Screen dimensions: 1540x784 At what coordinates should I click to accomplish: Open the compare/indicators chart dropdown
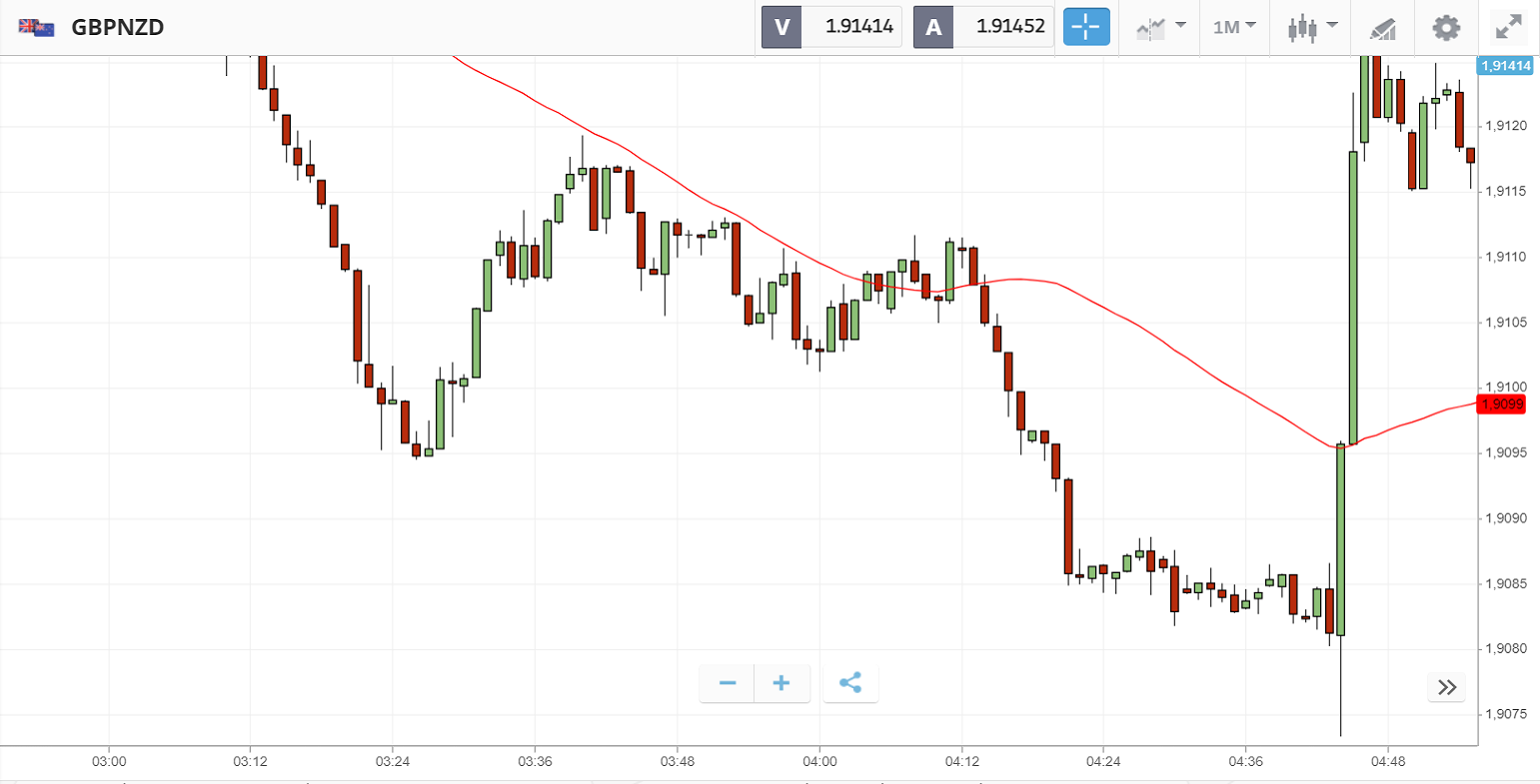(1160, 27)
